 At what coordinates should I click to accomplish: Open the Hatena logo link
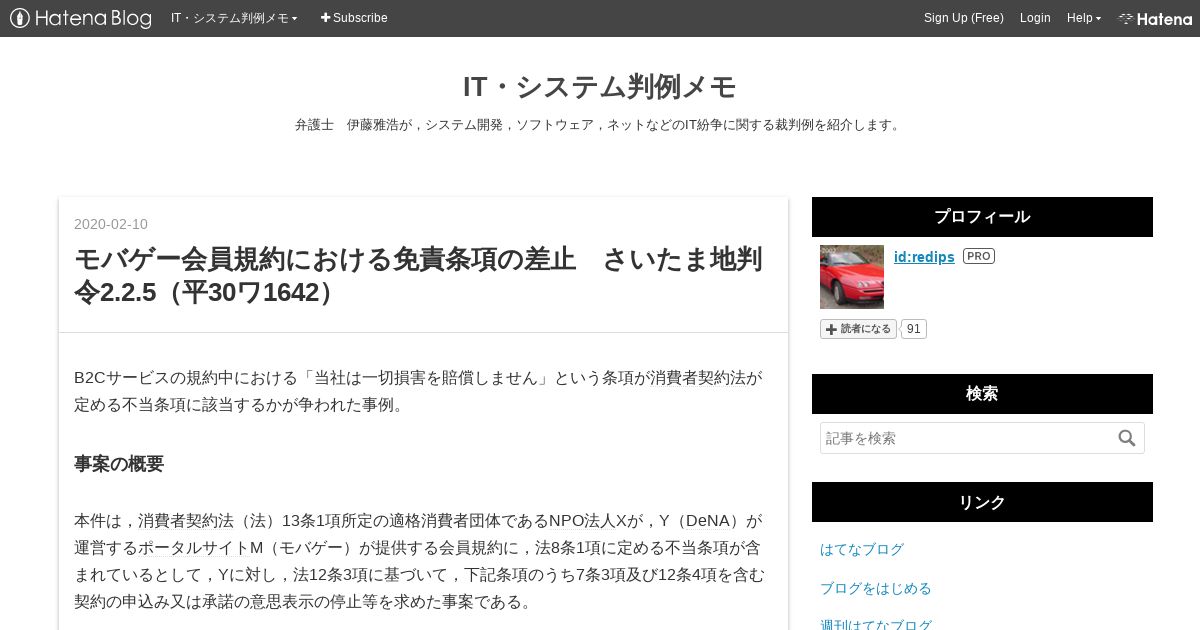coord(1155,18)
